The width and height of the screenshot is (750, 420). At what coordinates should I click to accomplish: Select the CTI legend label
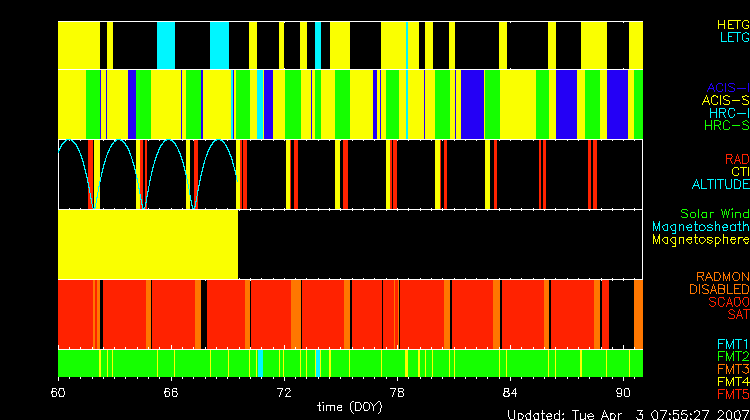coord(737,172)
